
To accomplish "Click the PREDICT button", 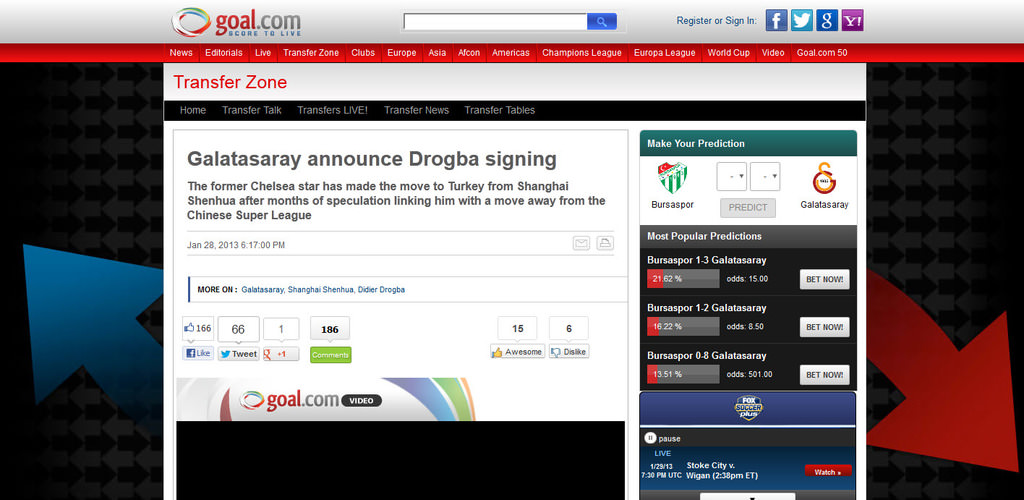I will click(x=748, y=208).
